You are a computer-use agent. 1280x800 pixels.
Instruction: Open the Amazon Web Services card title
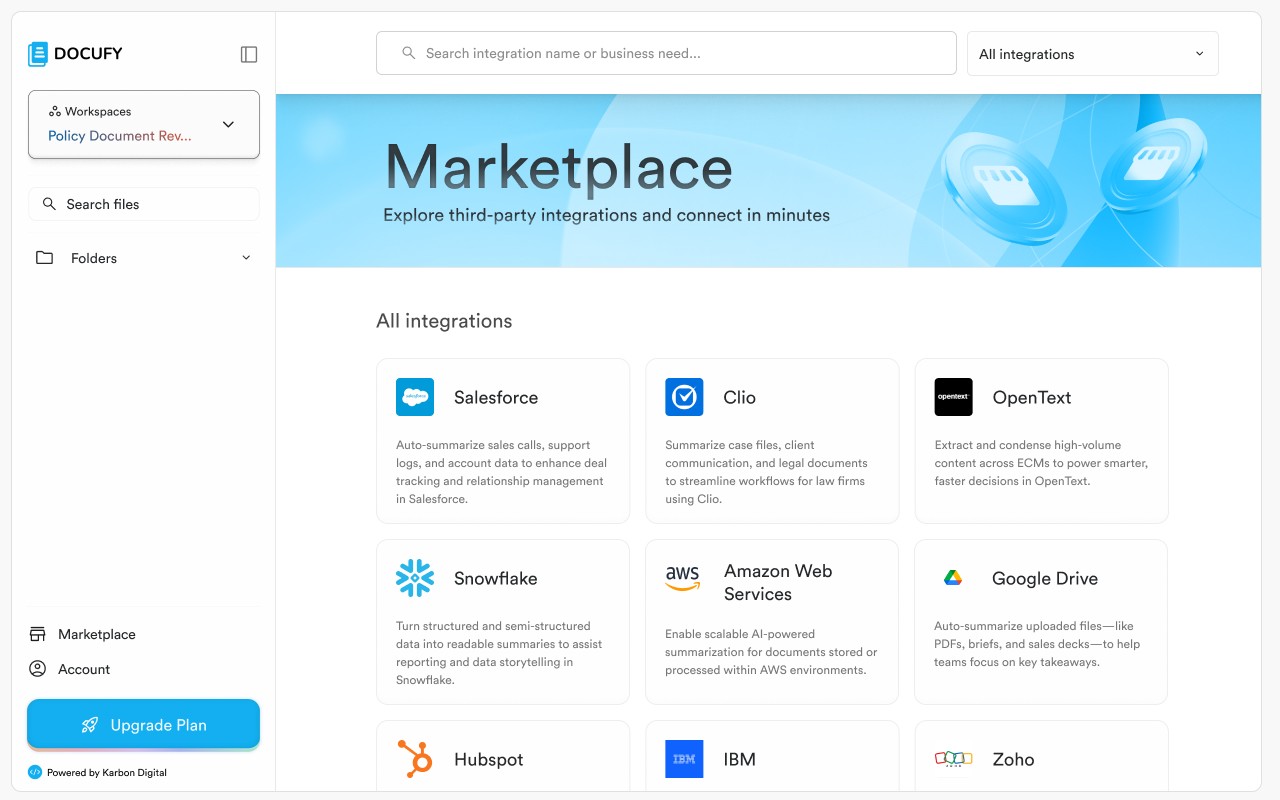point(778,582)
